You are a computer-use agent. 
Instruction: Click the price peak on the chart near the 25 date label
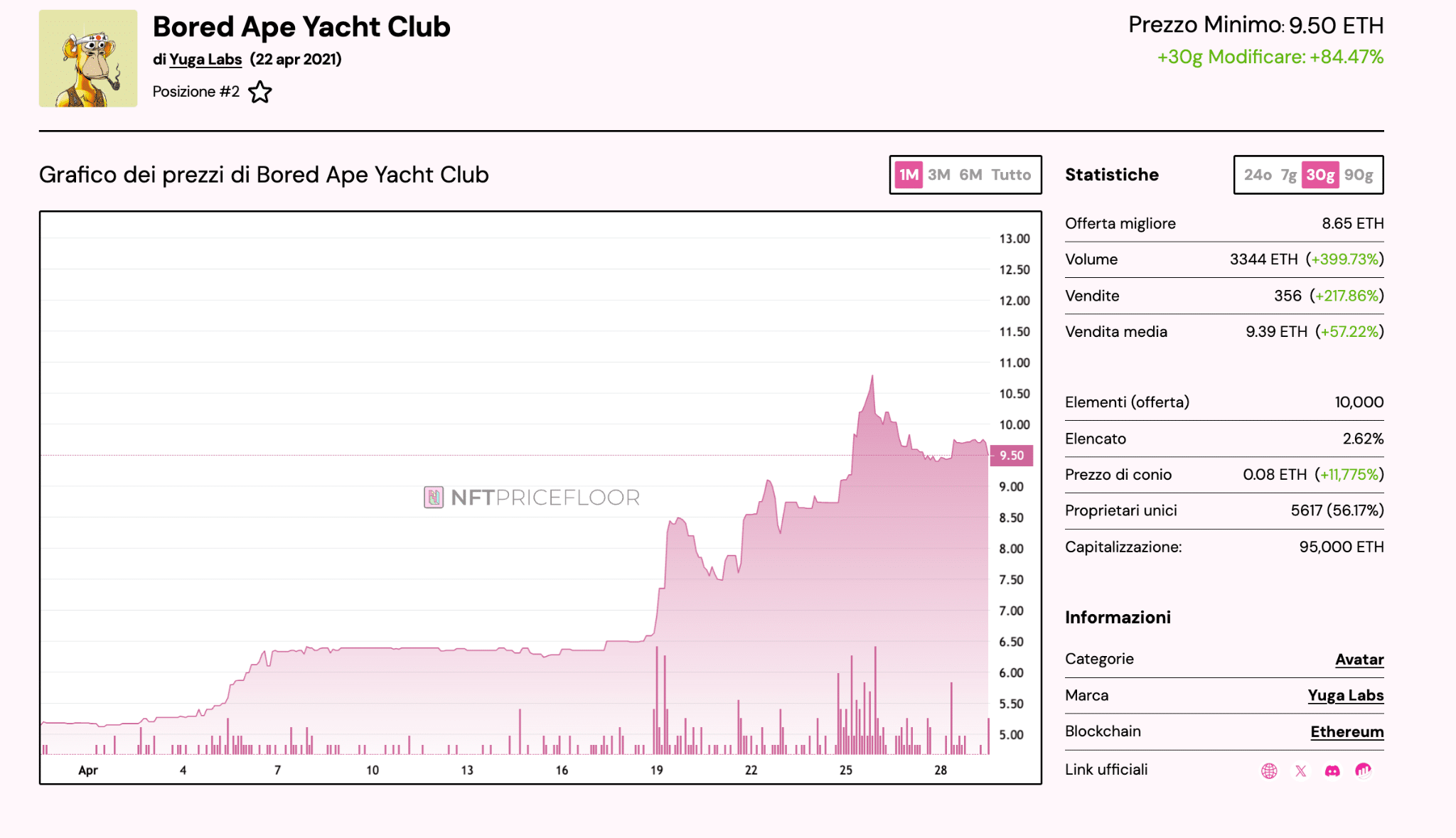click(872, 376)
